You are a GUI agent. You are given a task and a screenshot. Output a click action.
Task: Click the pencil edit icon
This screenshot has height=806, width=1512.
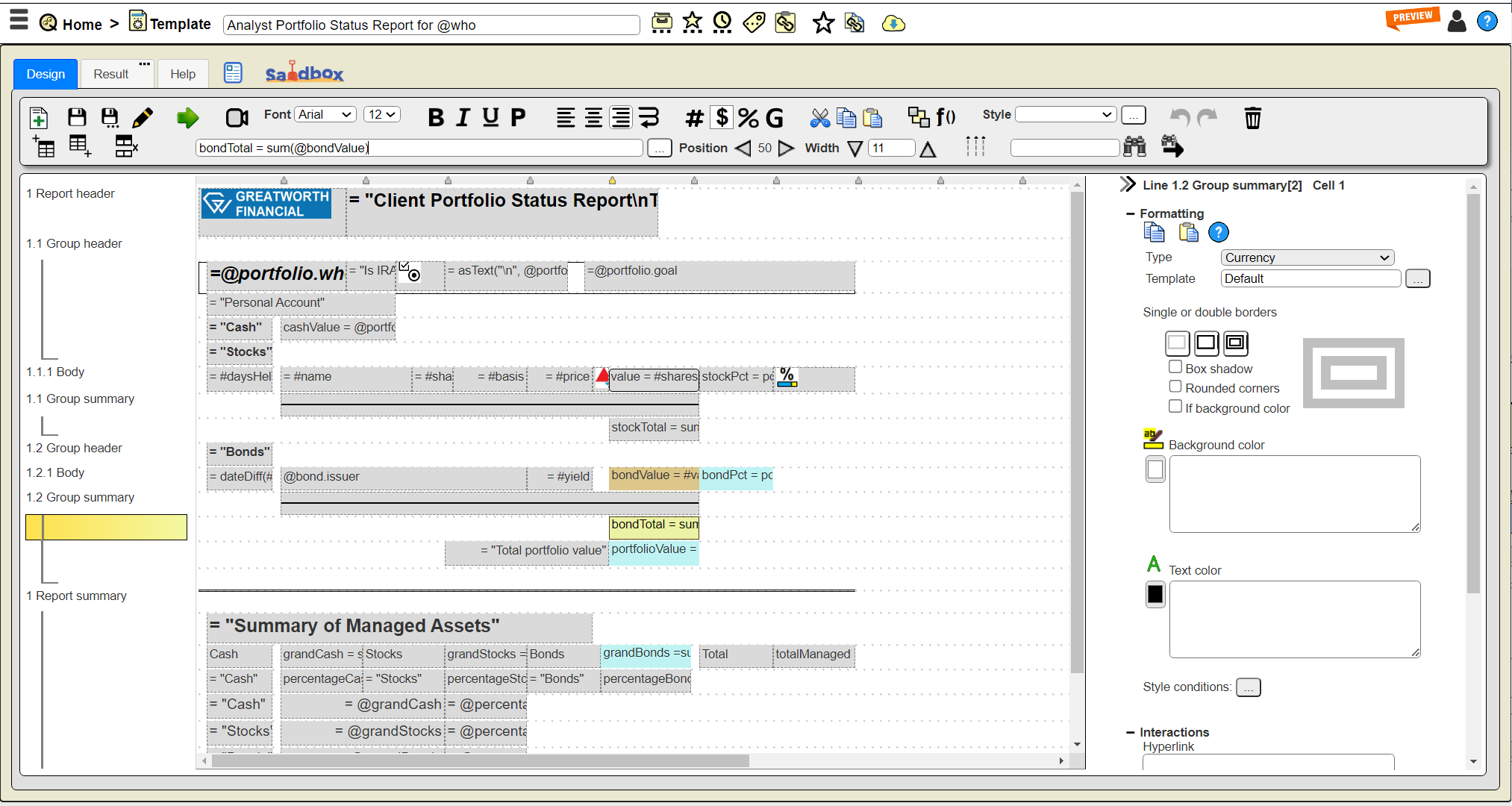(x=142, y=117)
